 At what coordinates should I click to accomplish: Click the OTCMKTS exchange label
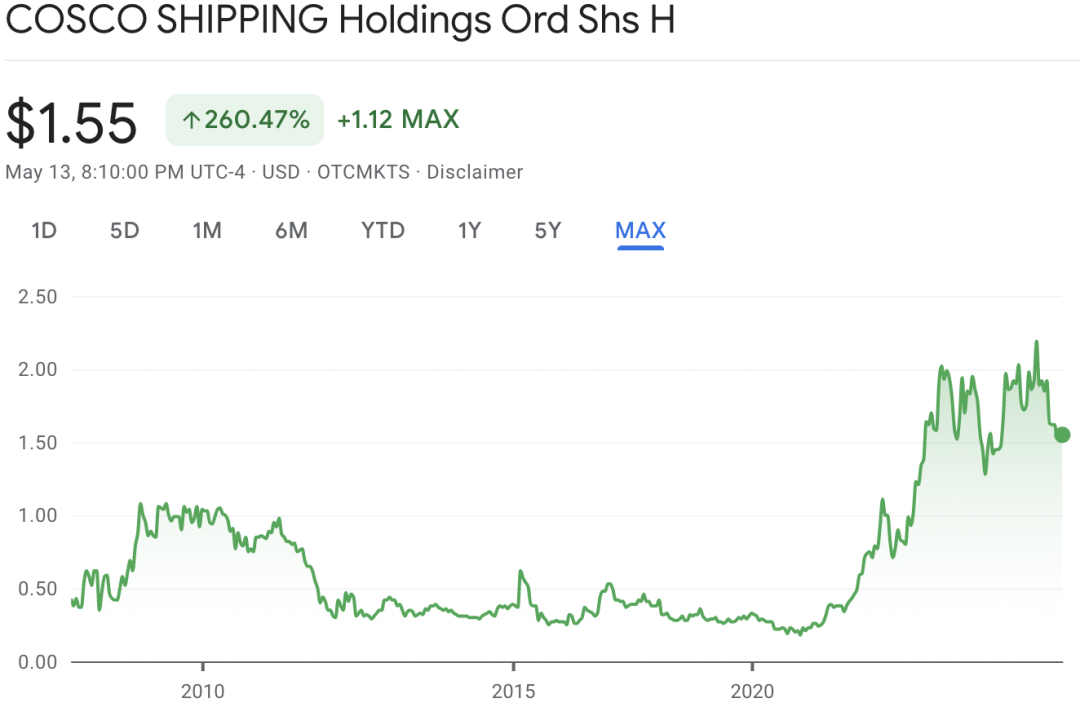(x=363, y=172)
